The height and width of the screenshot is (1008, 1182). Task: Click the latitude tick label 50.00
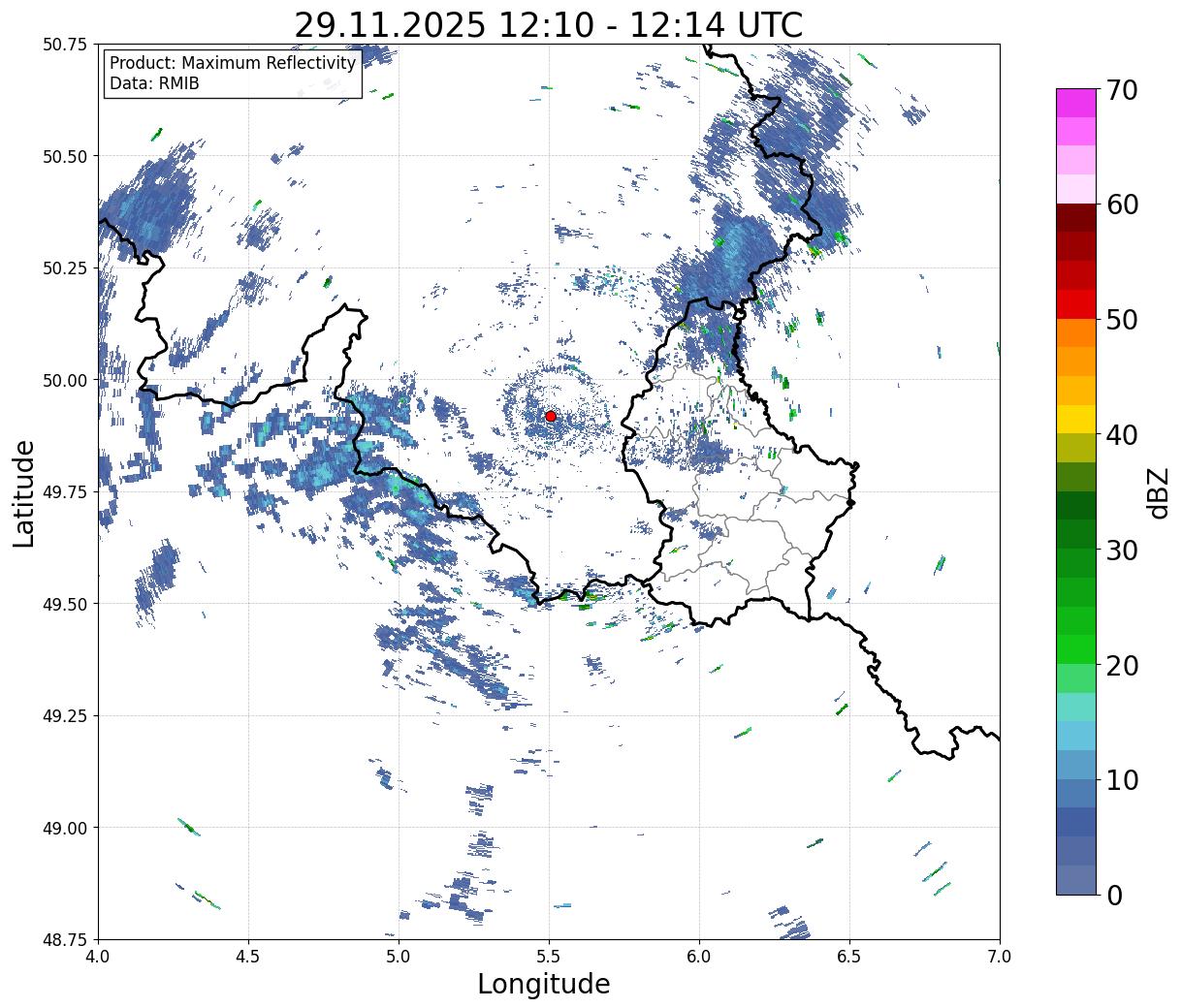pos(65,380)
